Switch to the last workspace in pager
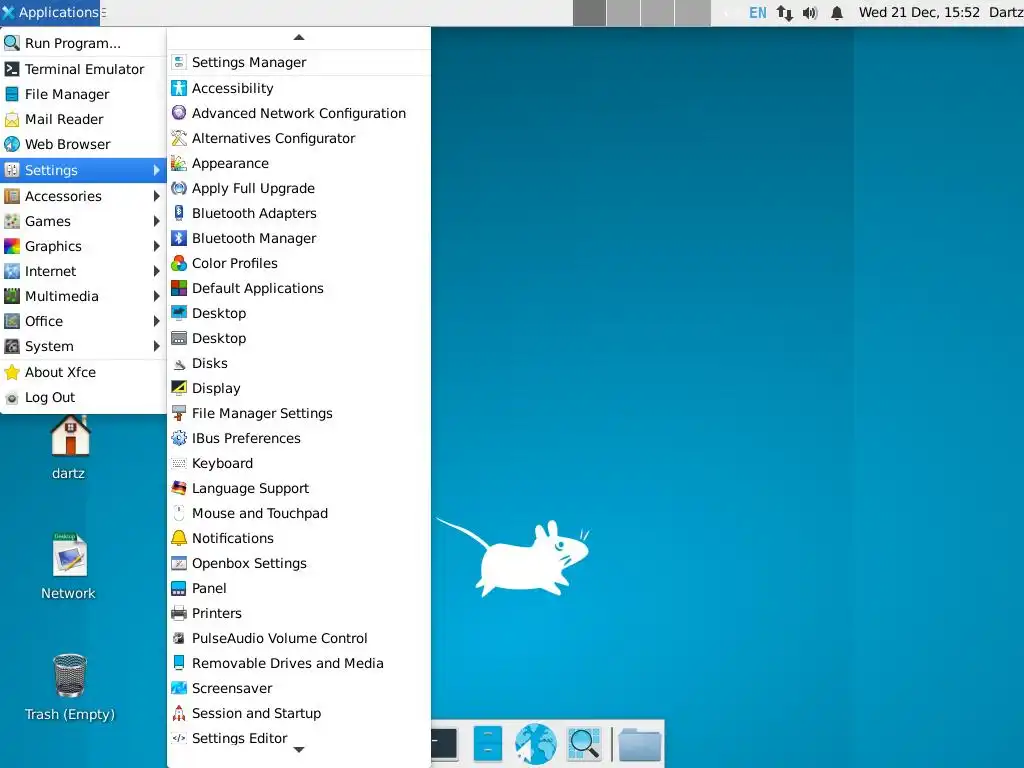Image resolution: width=1024 pixels, height=768 pixels. [x=693, y=12]
